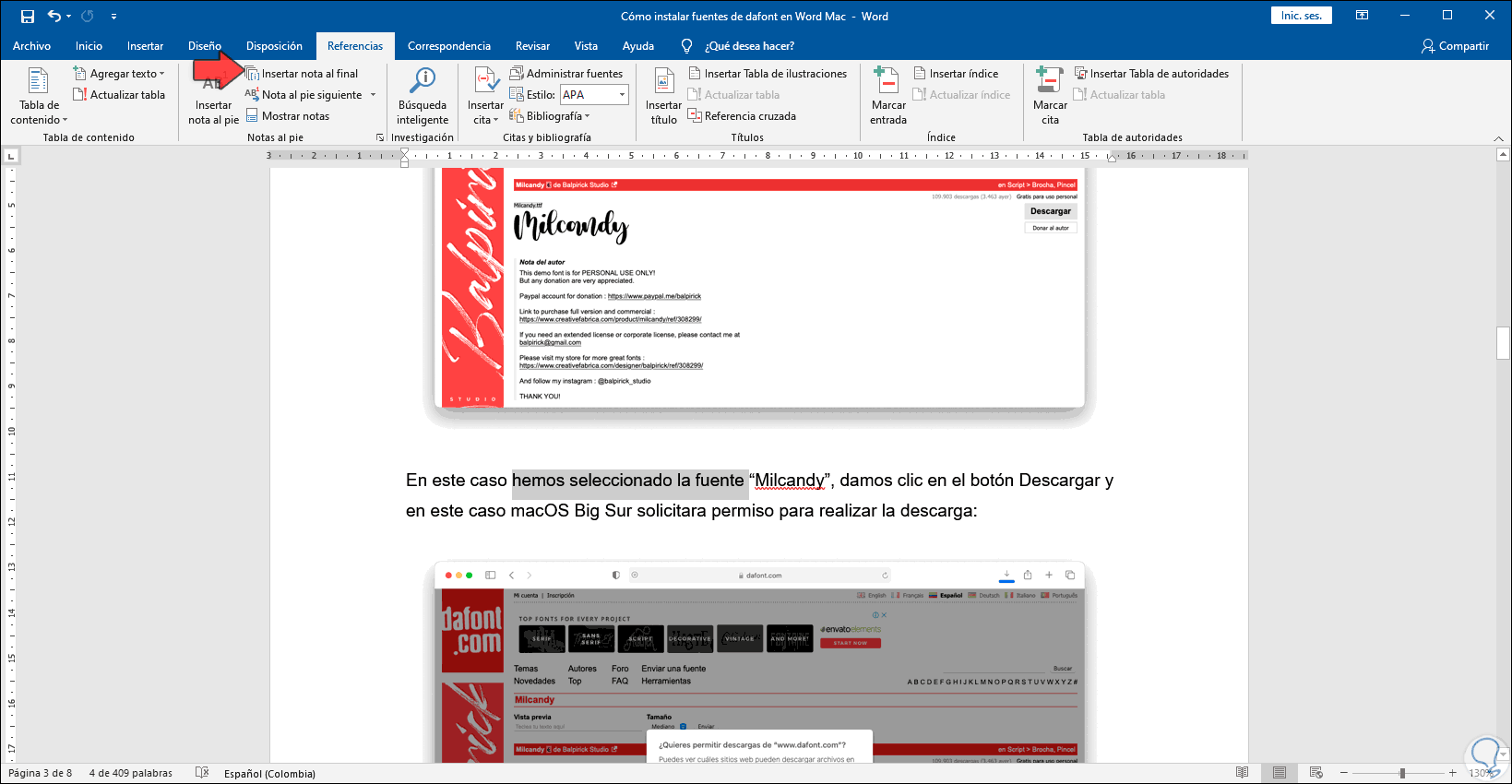Screen dimensions: 1512x784
Task: Undo the last action
Action: [x=54, y=16]
